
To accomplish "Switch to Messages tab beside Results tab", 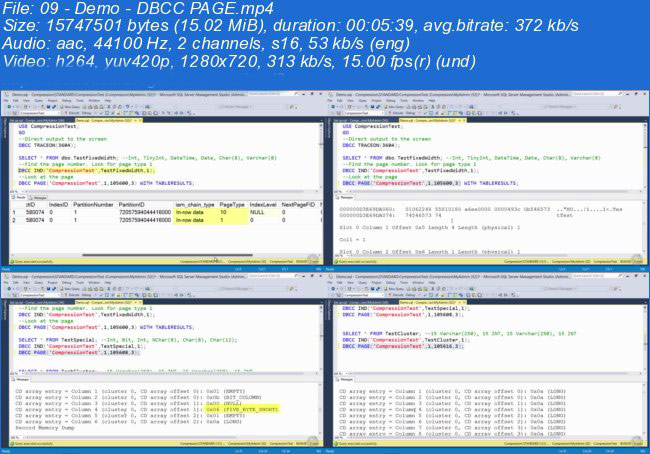I will click(x=38, y=197).
